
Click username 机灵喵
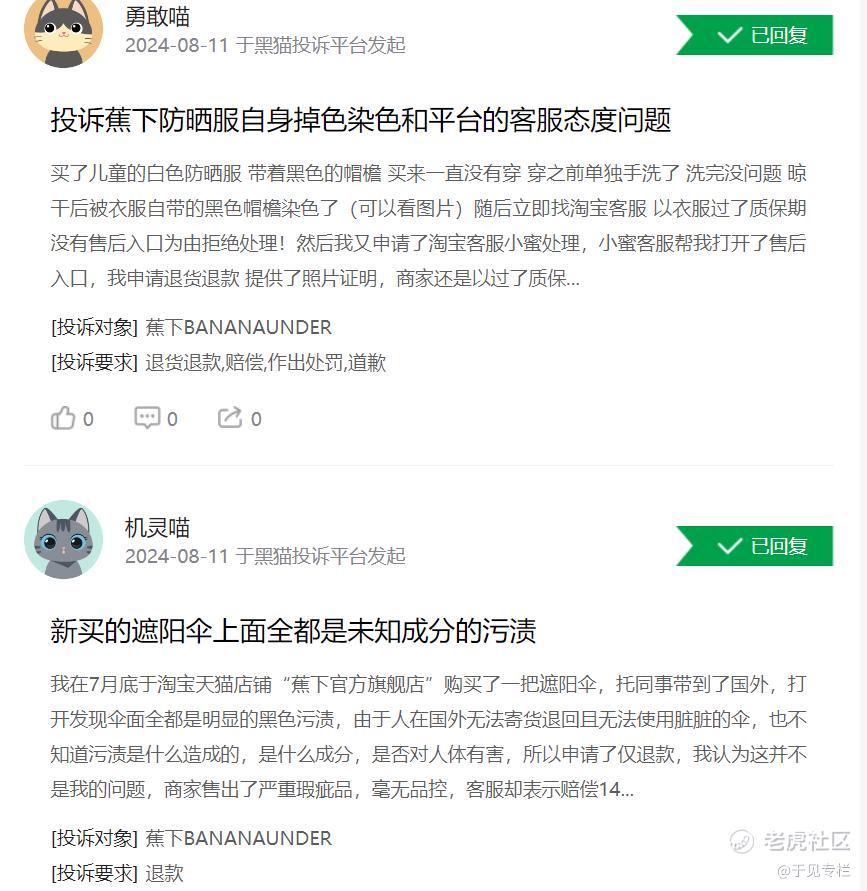pyautogui.click(x=157, y=527)
